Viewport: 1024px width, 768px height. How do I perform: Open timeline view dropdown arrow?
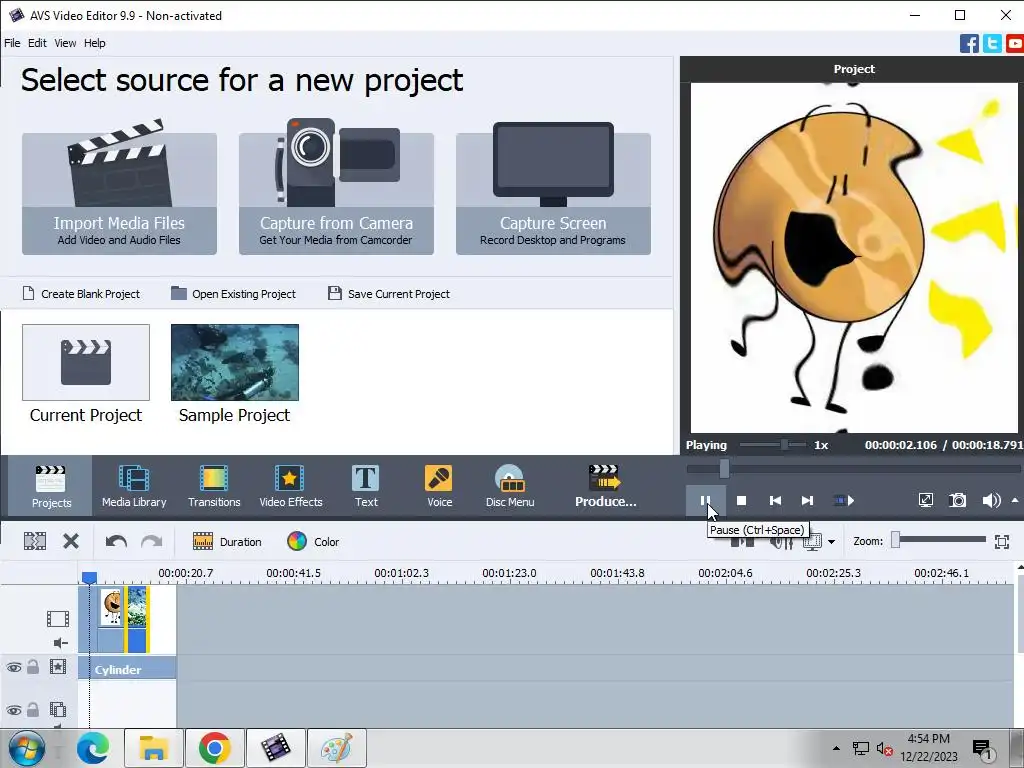pos(831,542)
